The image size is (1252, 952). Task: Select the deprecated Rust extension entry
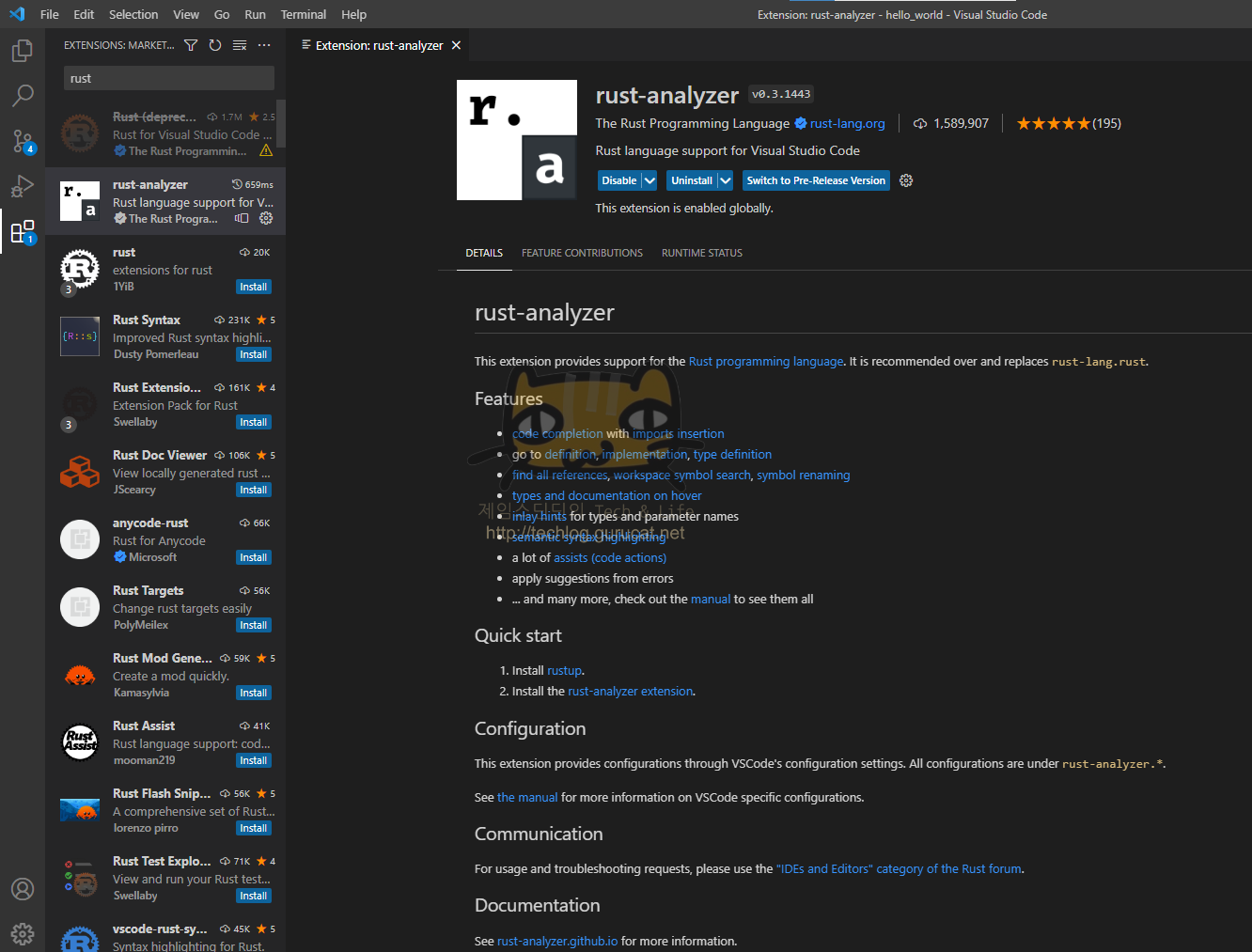tap(165, 133)
